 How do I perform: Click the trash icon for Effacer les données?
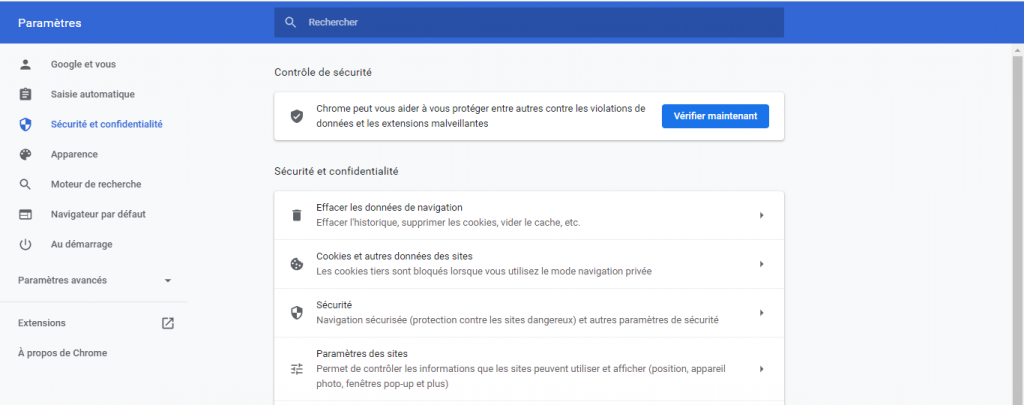pos(296,215)
